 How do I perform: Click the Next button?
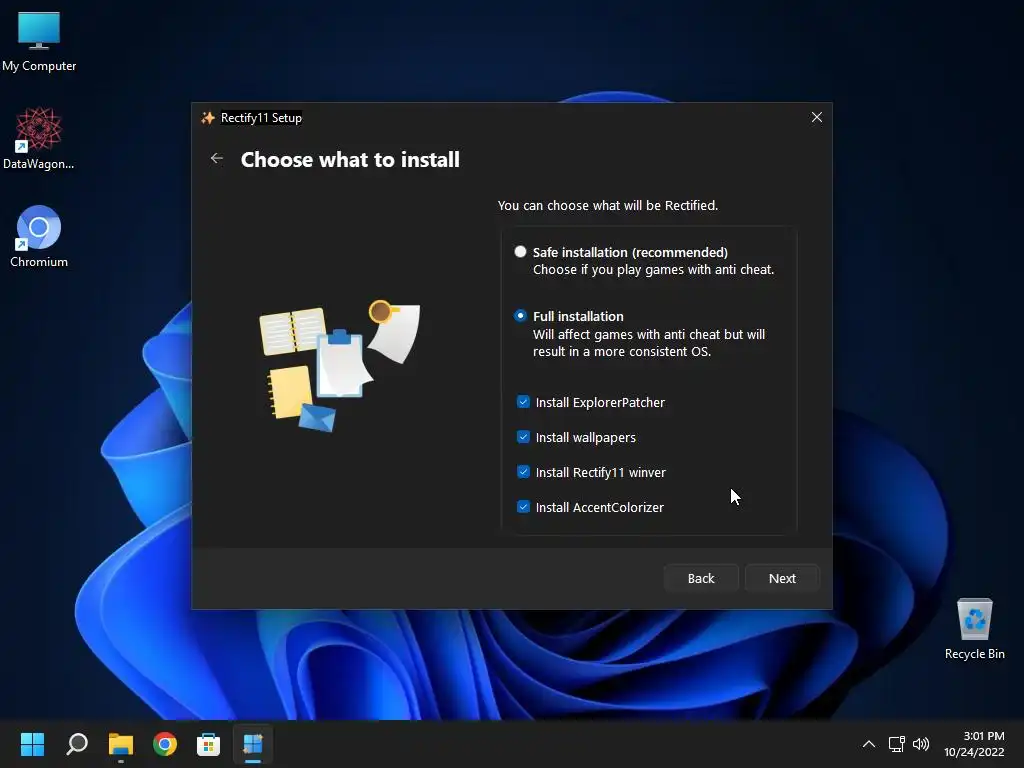tap(782, 578)
